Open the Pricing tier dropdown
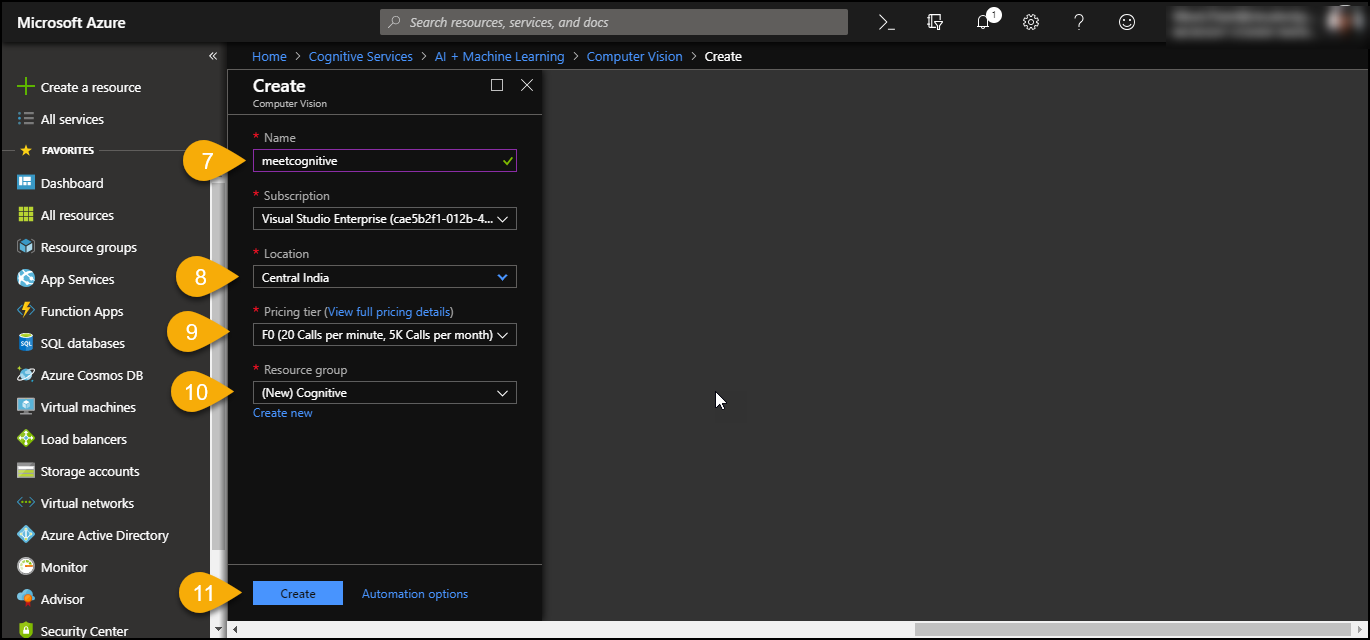 385,335
